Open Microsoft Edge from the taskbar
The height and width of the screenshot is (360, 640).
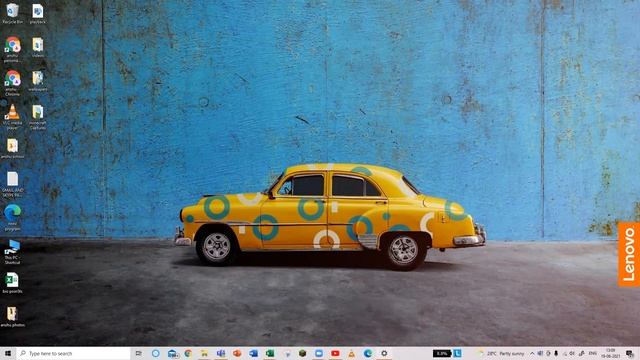point(368,353)
